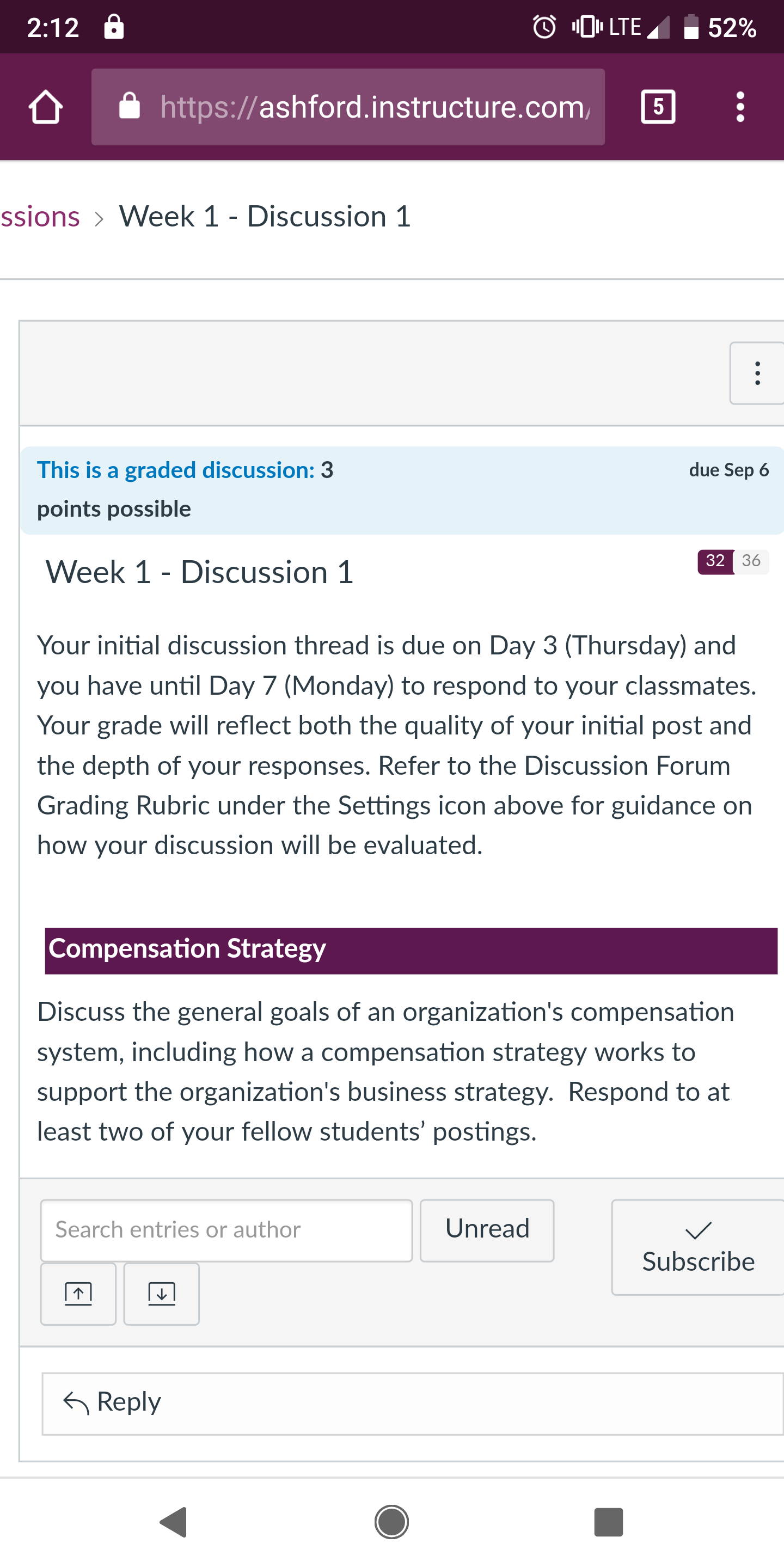Image resolution: width=784 pixels, height=1568 pixels.
Task: Open the Discussions breadcrumb link
Action: click(40, 217)
